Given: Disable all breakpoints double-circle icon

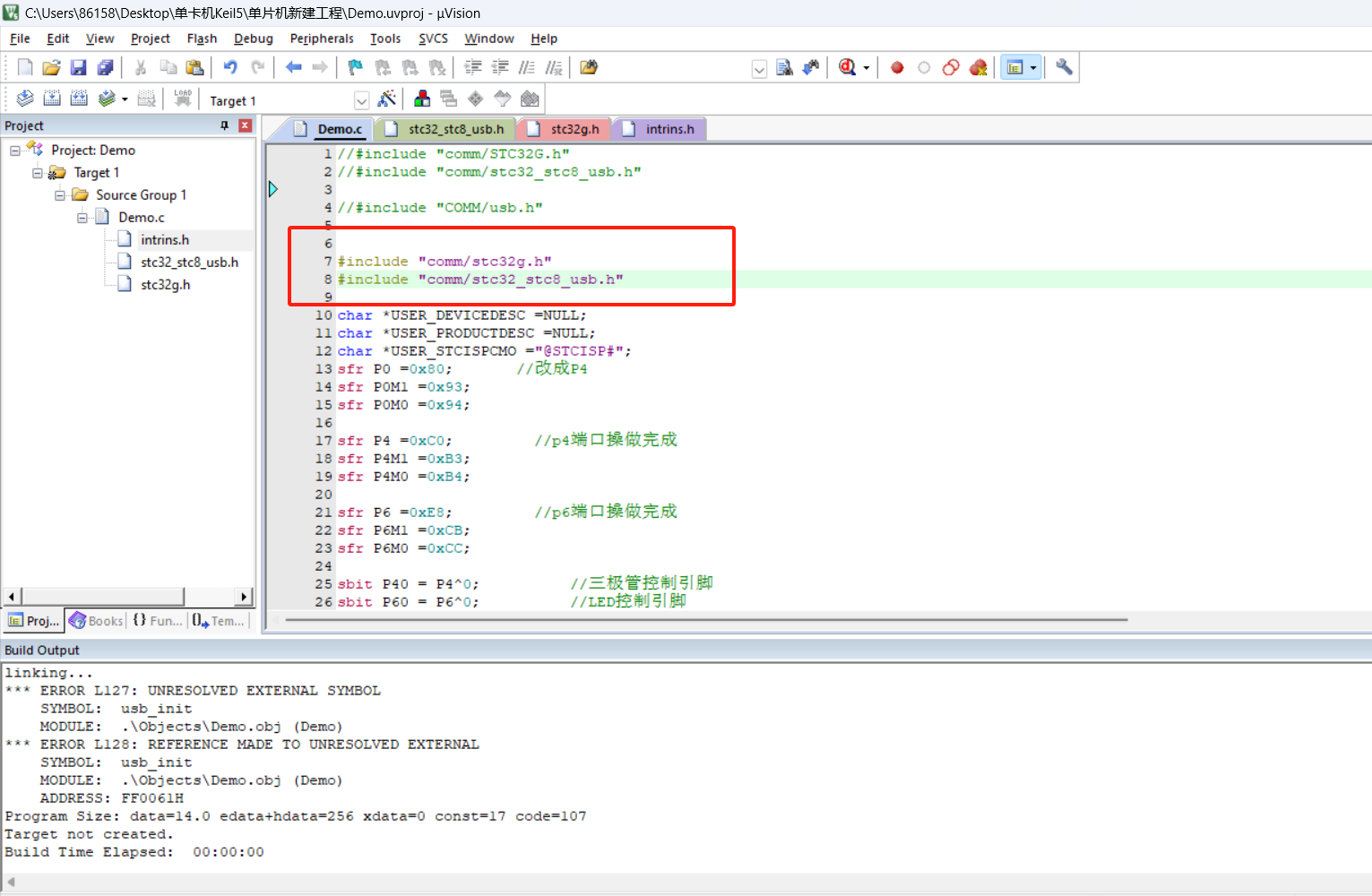Looking at the screenshot, I should click(x=951, y=67).
